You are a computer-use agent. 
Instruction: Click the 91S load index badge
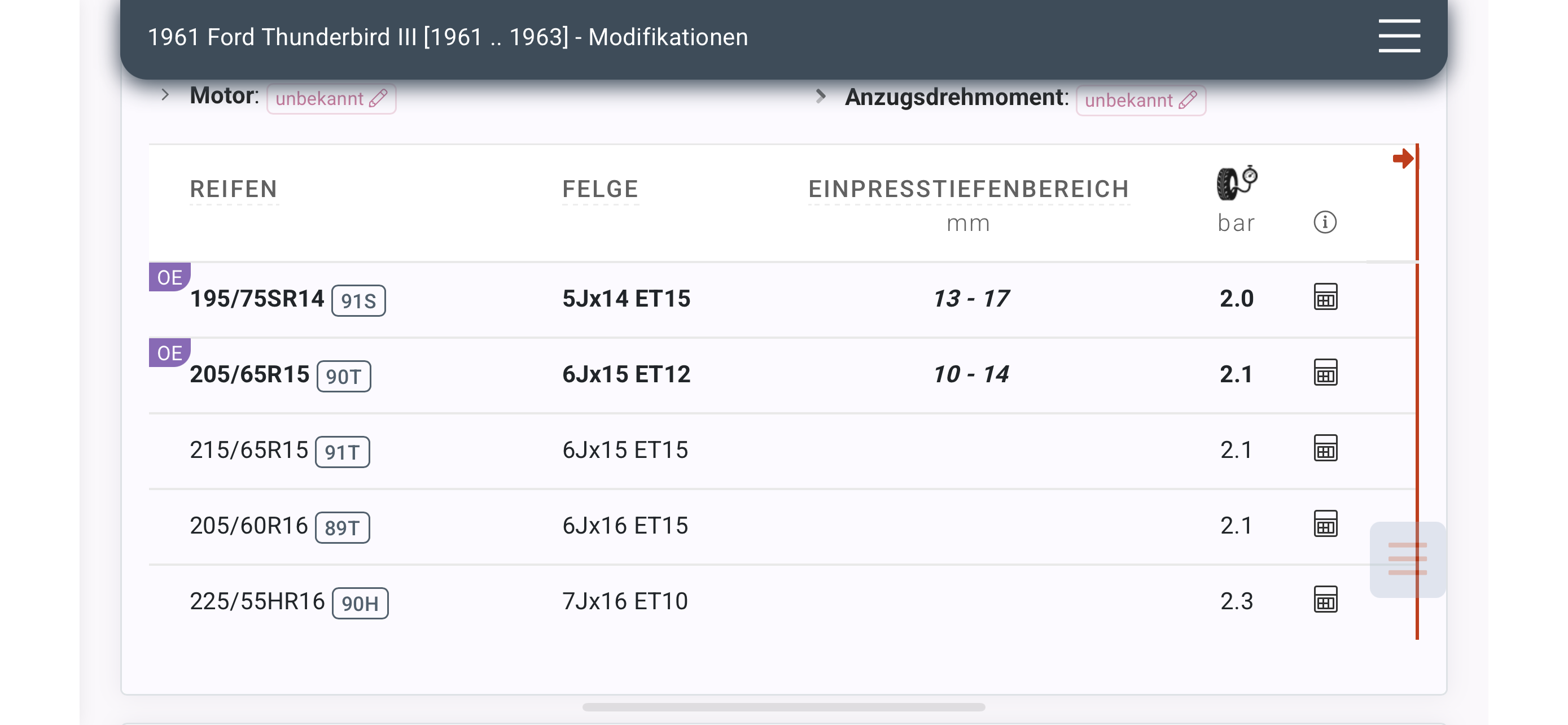(358, 301)
